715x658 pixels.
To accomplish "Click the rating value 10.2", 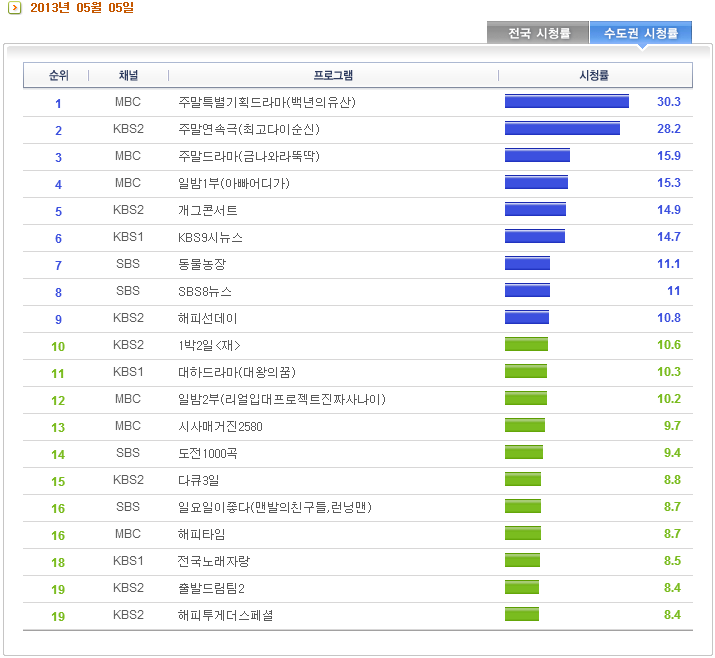I will (x=668, y=398).
